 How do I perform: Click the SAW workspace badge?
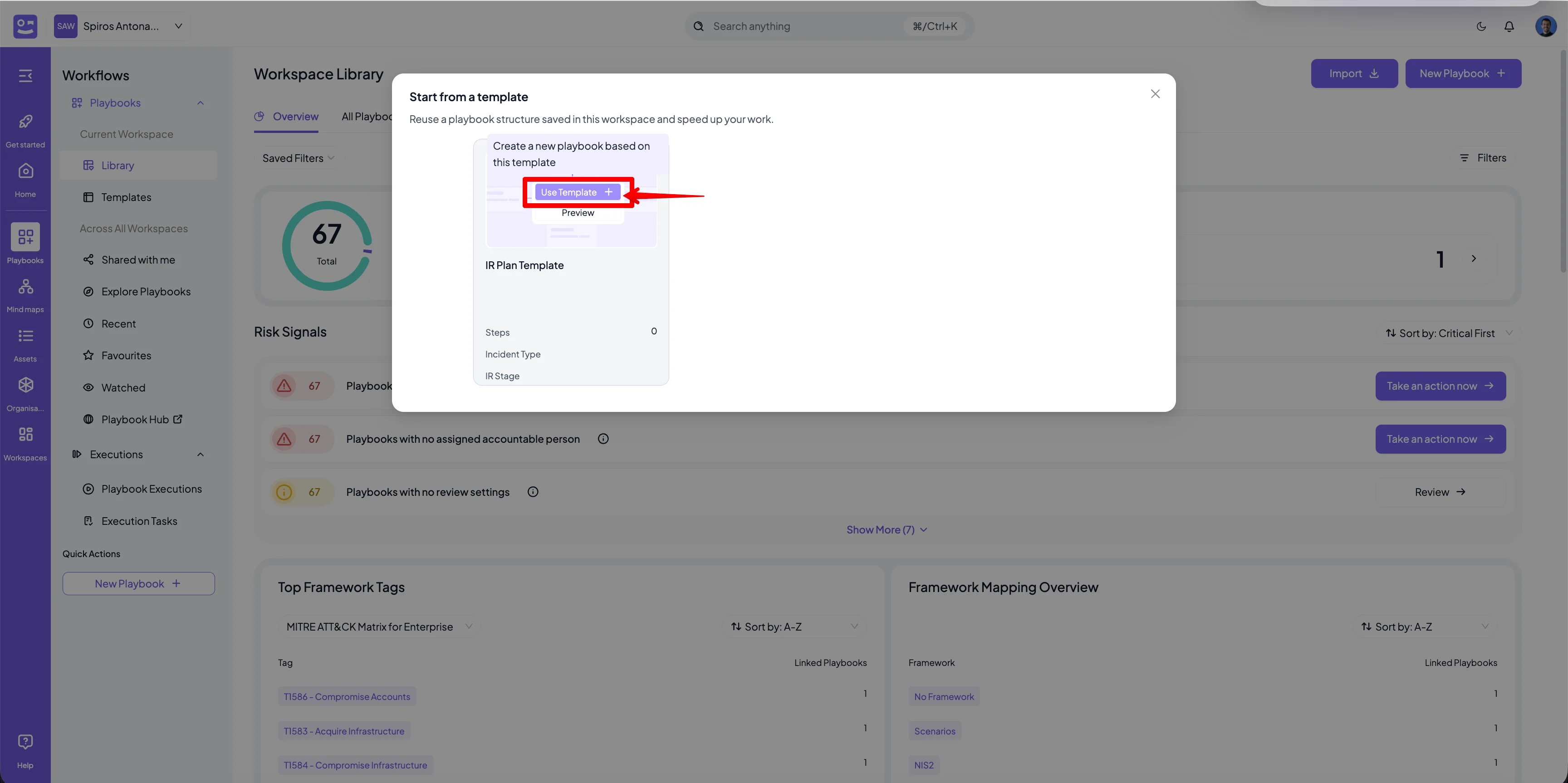65,26
